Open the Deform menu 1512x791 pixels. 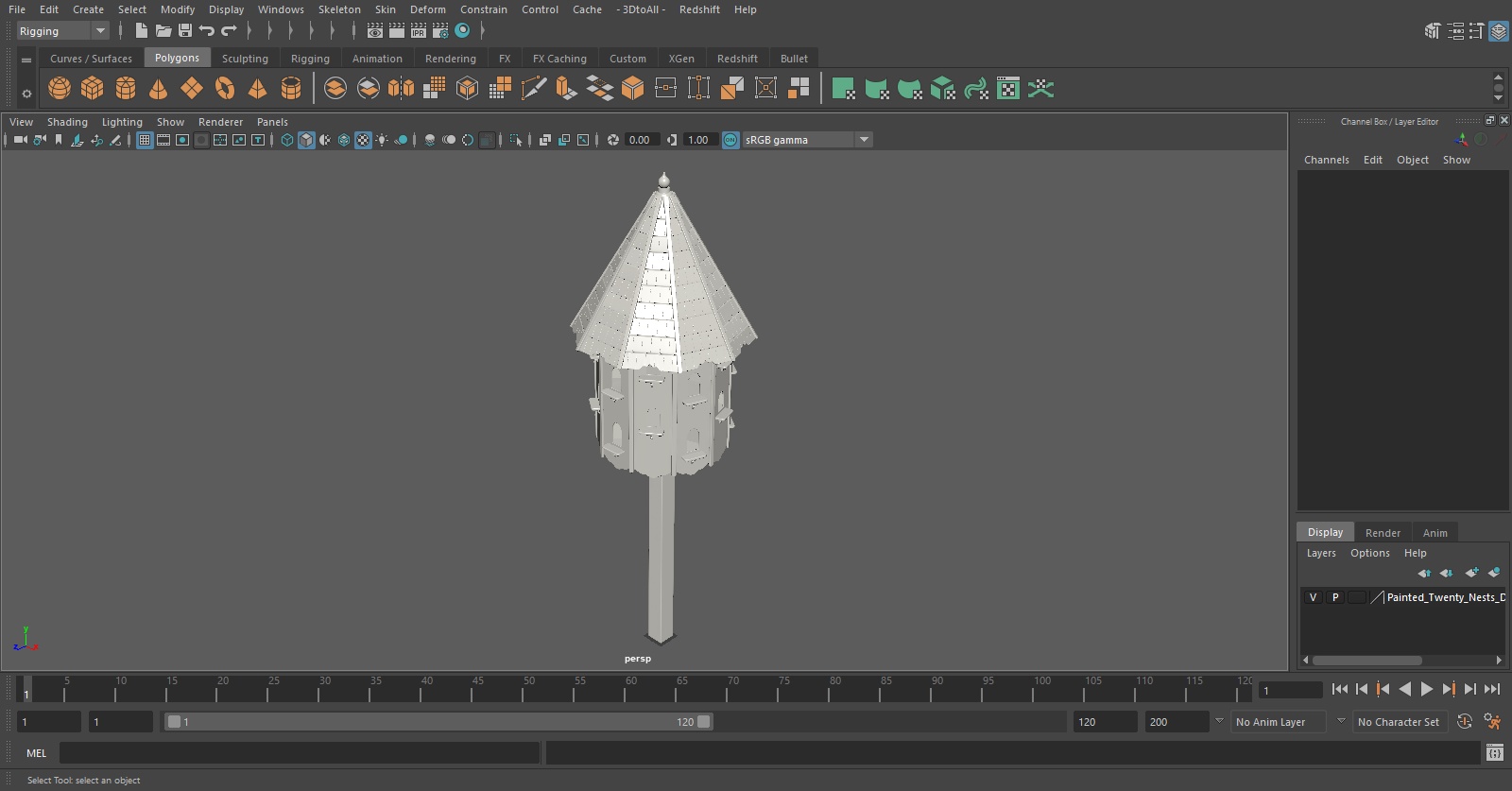[427, 9]
